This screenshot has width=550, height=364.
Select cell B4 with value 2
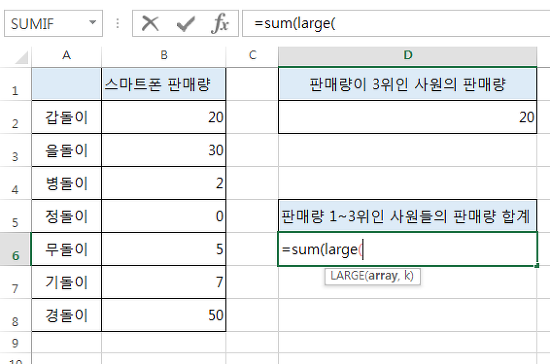pyautogui.click(x=163, y=183)
